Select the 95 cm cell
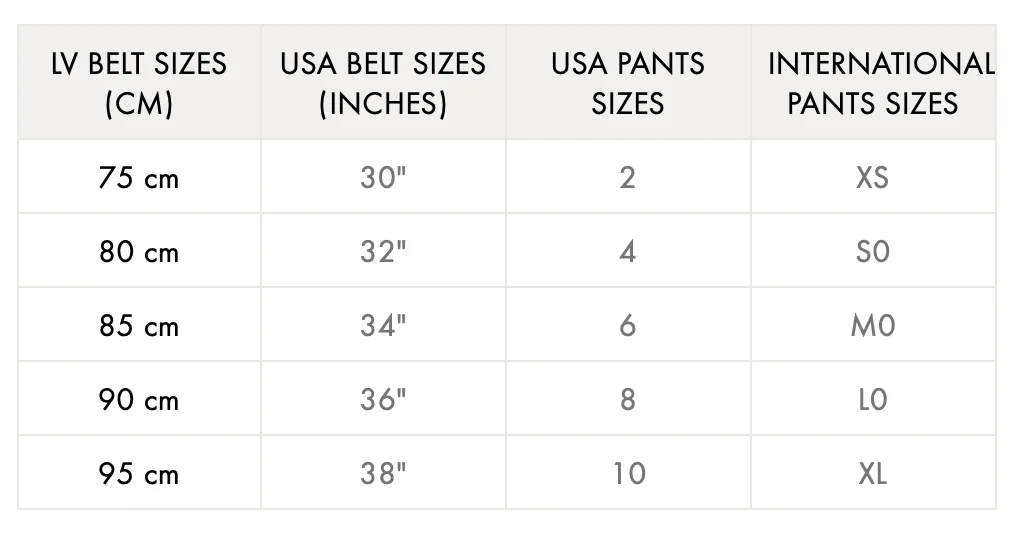 coord(139,472)
